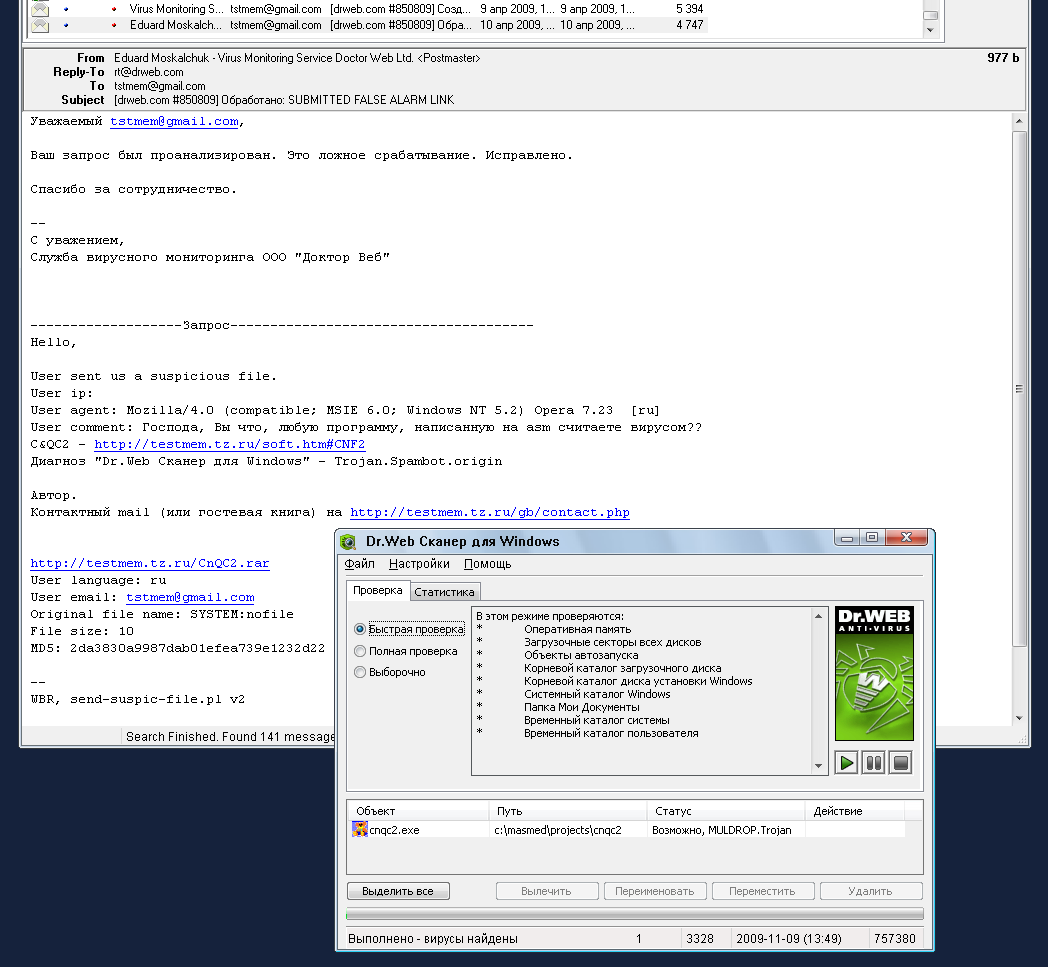This screenshot has width=1048, height=967.
Task: Open the Настройки menu
Action: (x=419, y=563)
